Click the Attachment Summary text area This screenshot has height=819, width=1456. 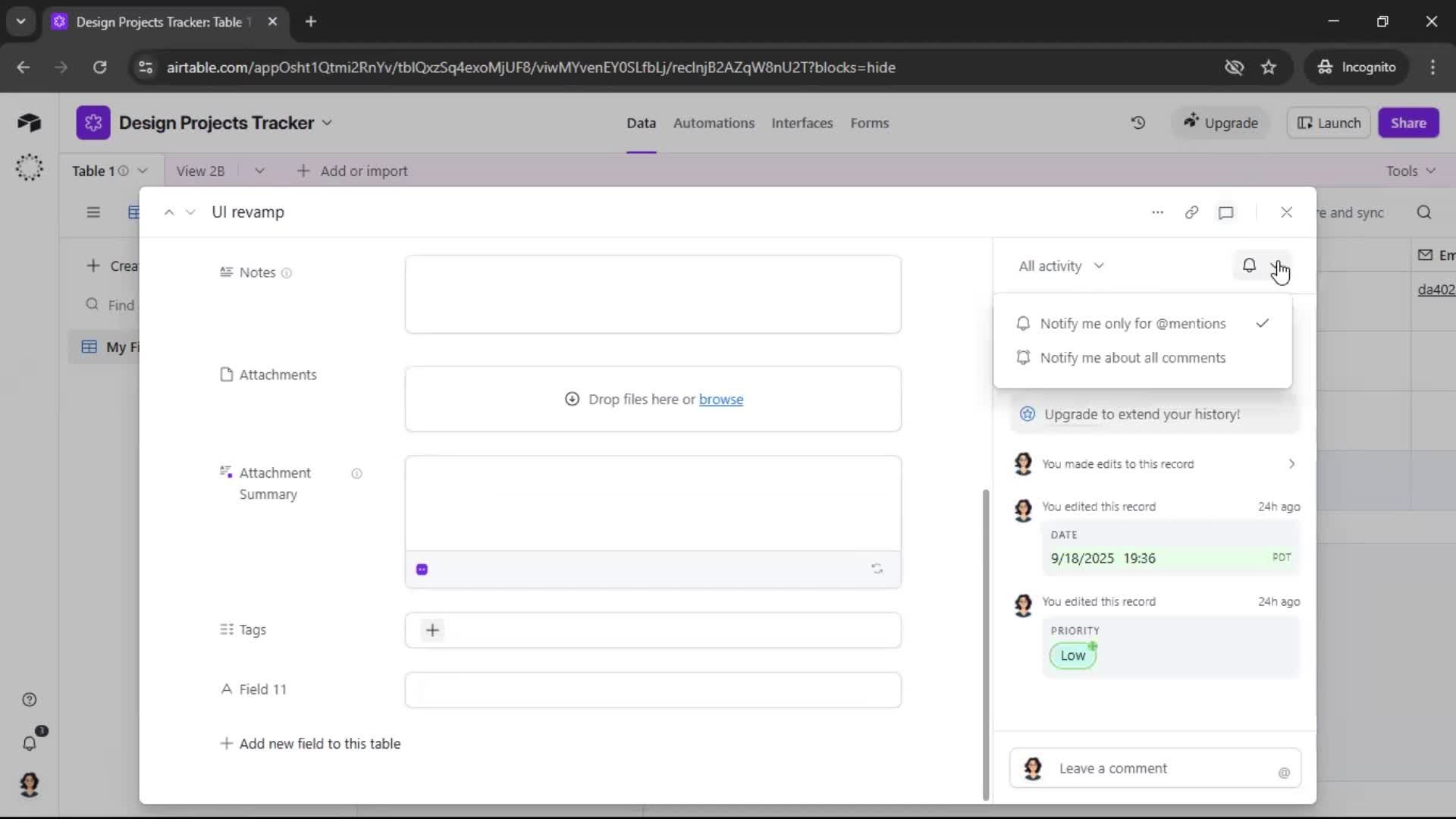click(653, 504)
